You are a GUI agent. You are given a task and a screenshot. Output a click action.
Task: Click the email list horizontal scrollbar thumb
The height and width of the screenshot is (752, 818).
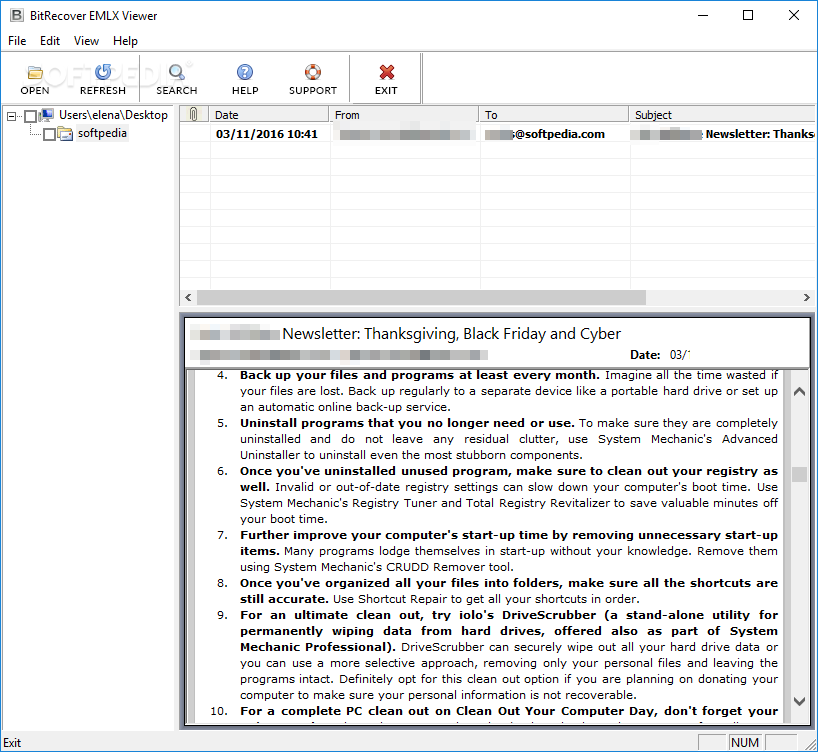(x=421, y=297)
